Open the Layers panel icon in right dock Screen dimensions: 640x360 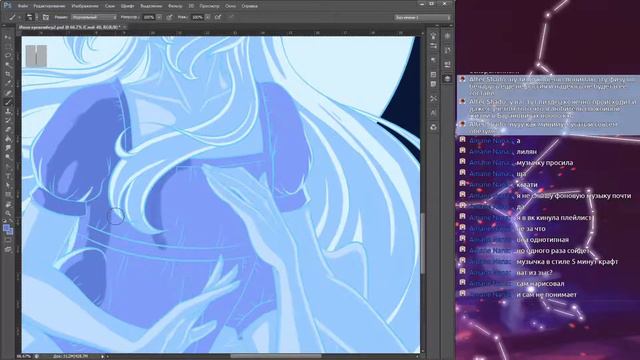(x=447, y=78)
